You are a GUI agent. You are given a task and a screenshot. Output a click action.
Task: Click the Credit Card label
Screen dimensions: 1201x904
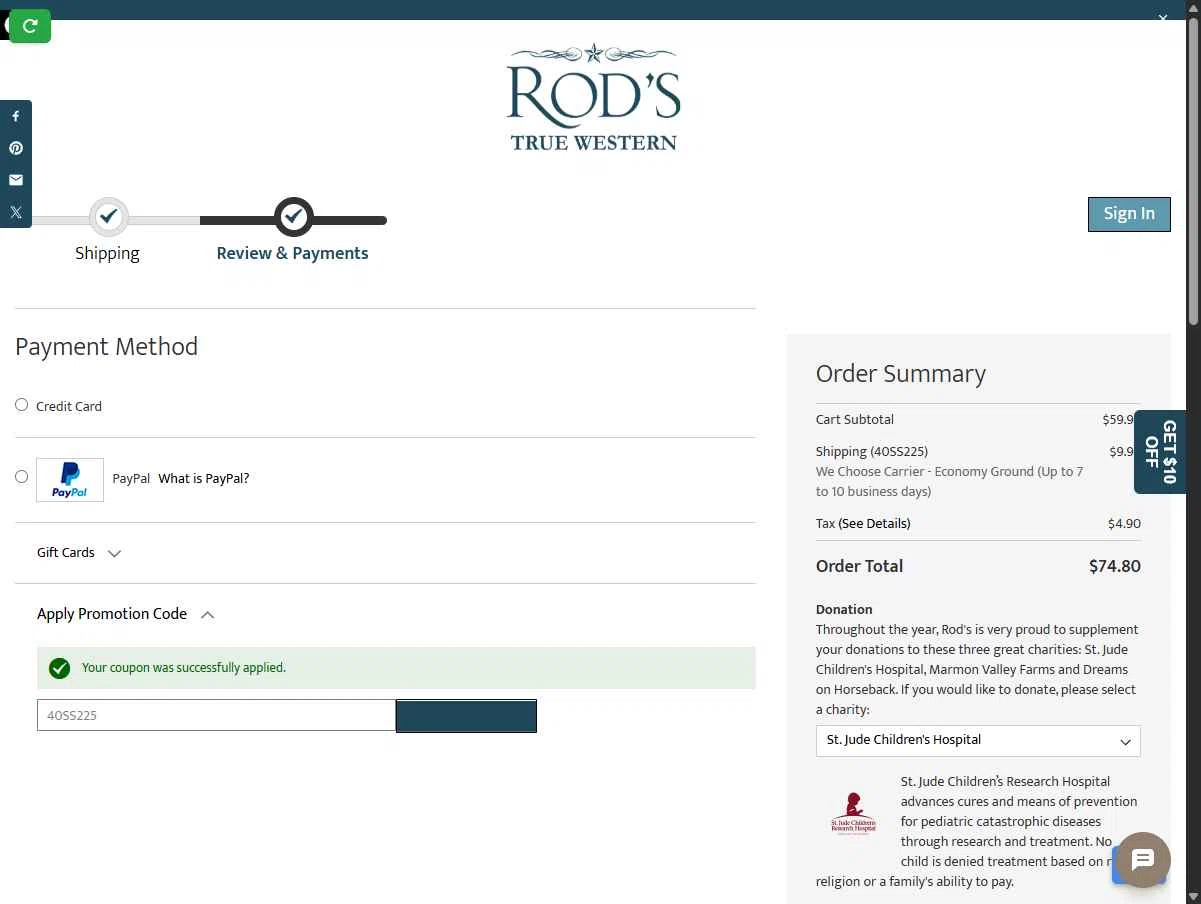pos(69,406)
